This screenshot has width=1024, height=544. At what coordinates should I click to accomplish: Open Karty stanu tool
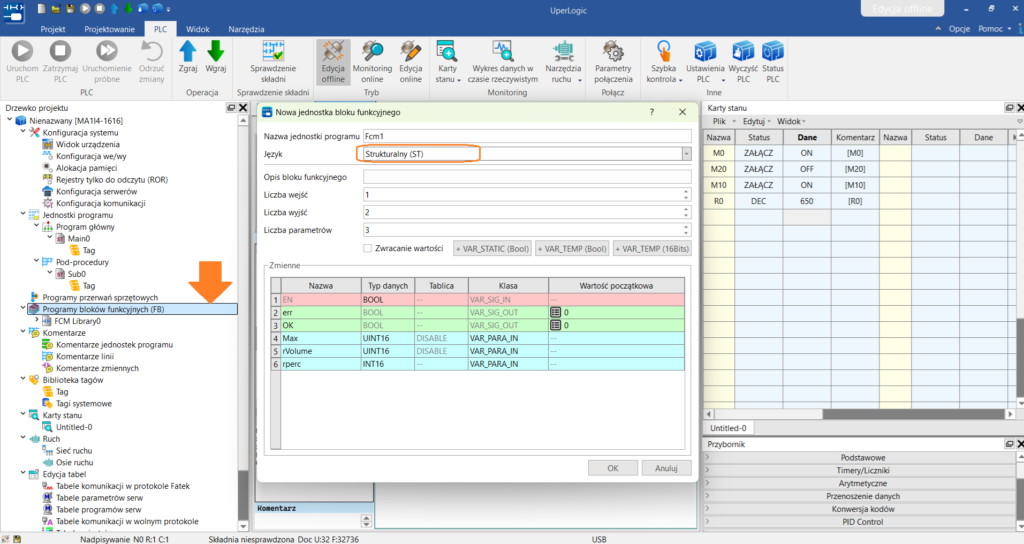click(447, 61)
